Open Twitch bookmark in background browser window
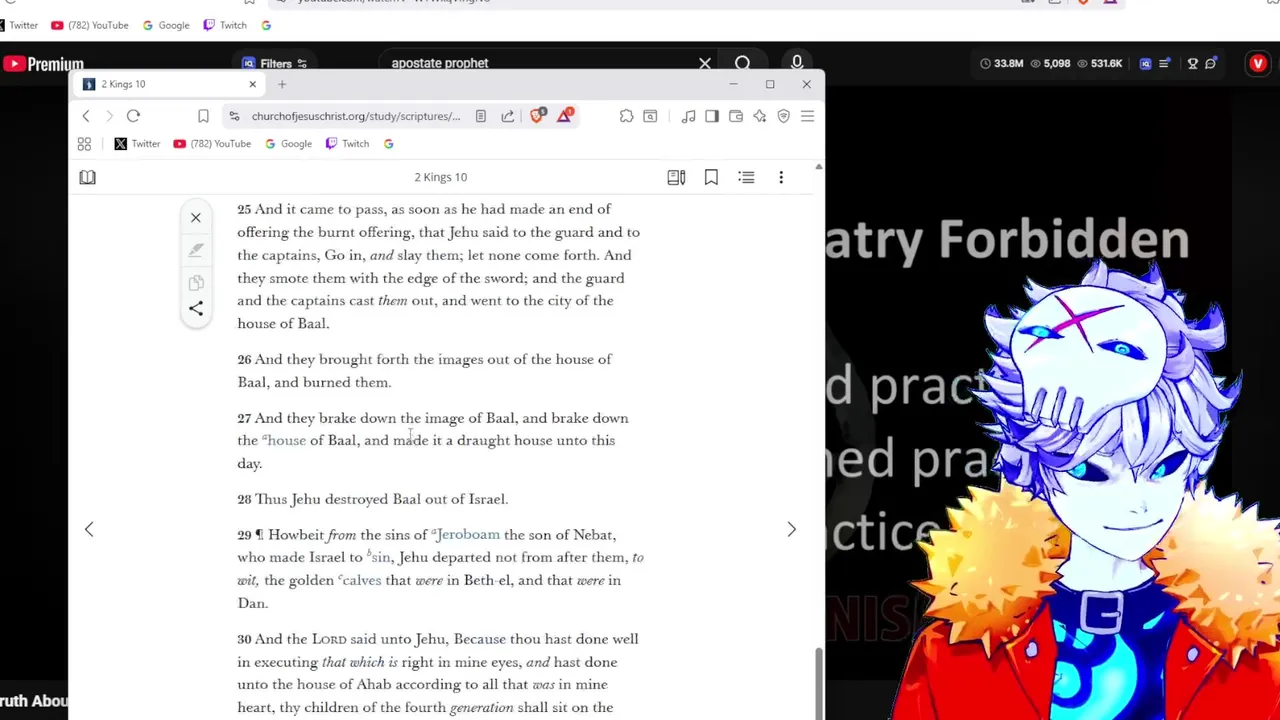The height and width of the screenshot is (720, 1280). click(225, 25)
